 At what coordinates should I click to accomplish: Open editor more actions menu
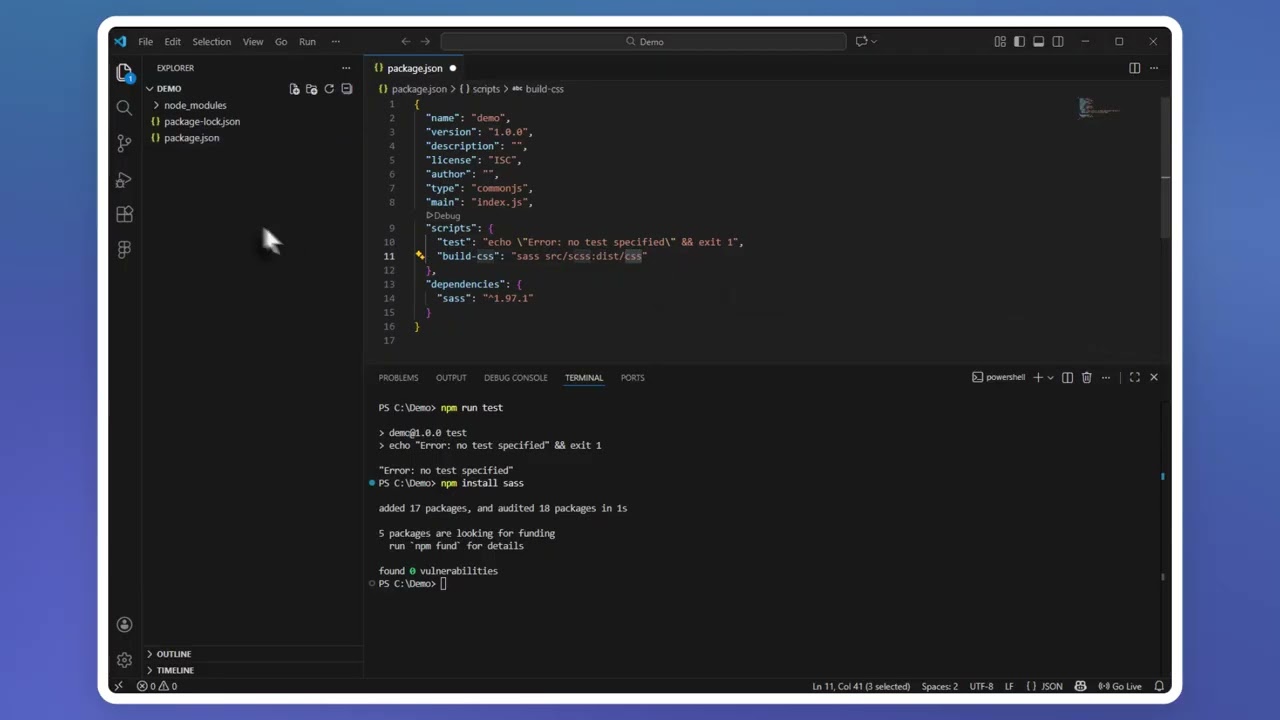coord(1153,68)
